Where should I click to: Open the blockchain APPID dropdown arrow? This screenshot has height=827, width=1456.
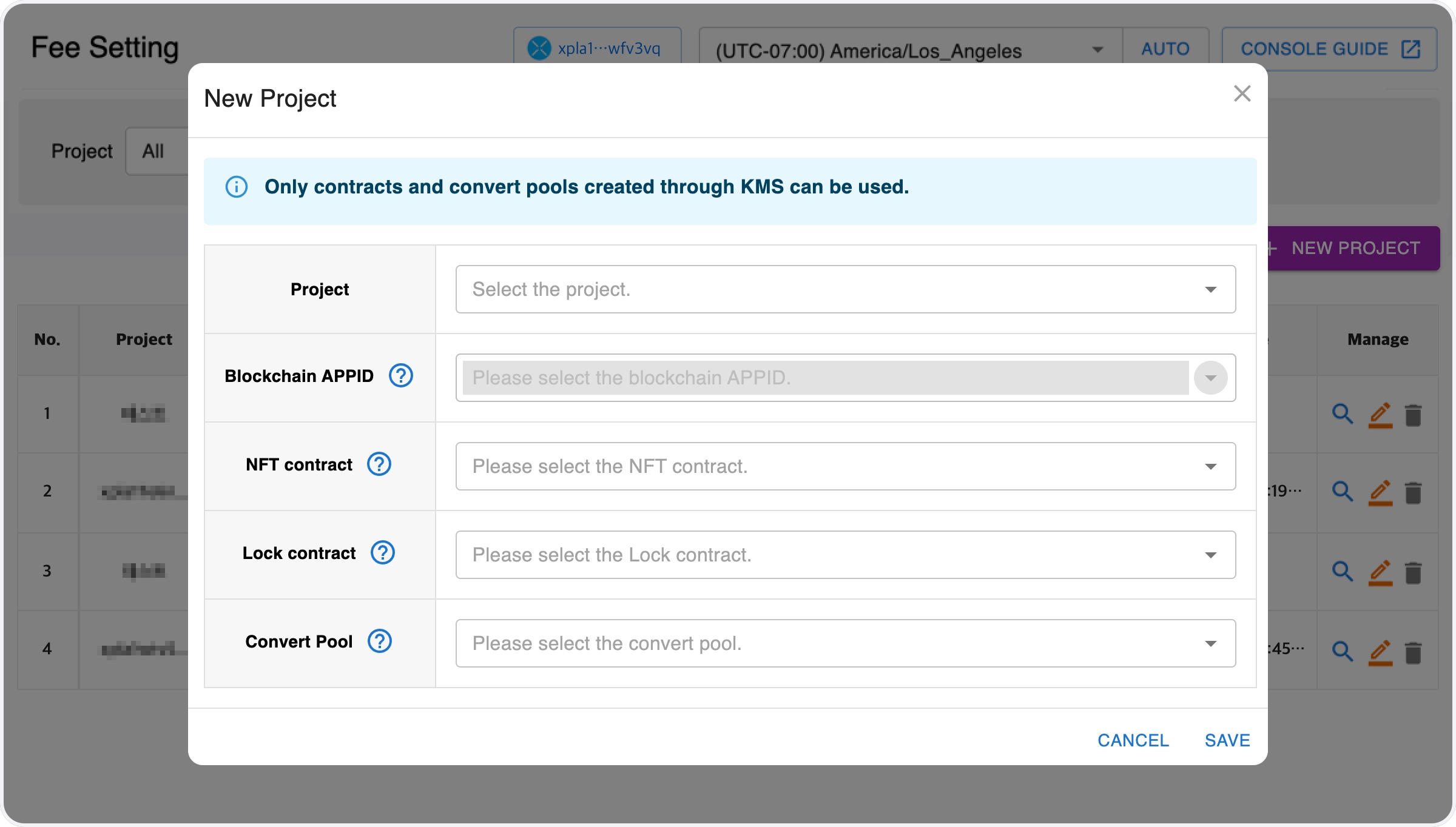pos(1210,378)
